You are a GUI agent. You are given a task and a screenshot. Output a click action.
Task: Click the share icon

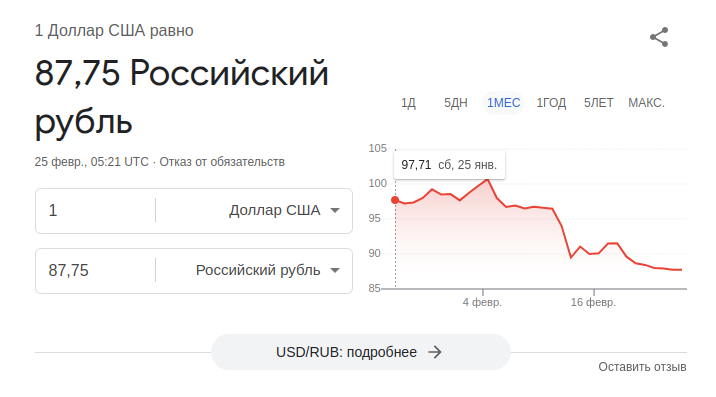[x=659, y=37]
